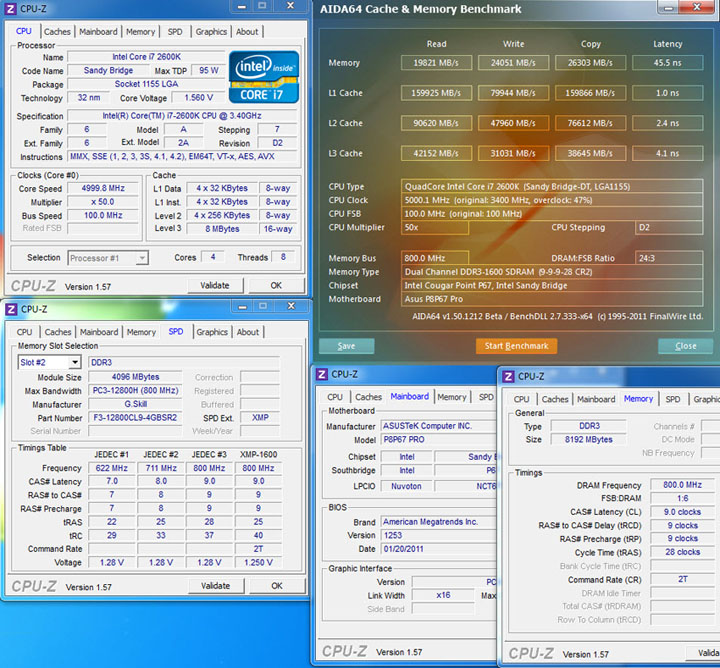This screenshot has height=668, width=720.
Task: Click the Close button in AIDA64 benchmark
Action: (x=685, y=346)
